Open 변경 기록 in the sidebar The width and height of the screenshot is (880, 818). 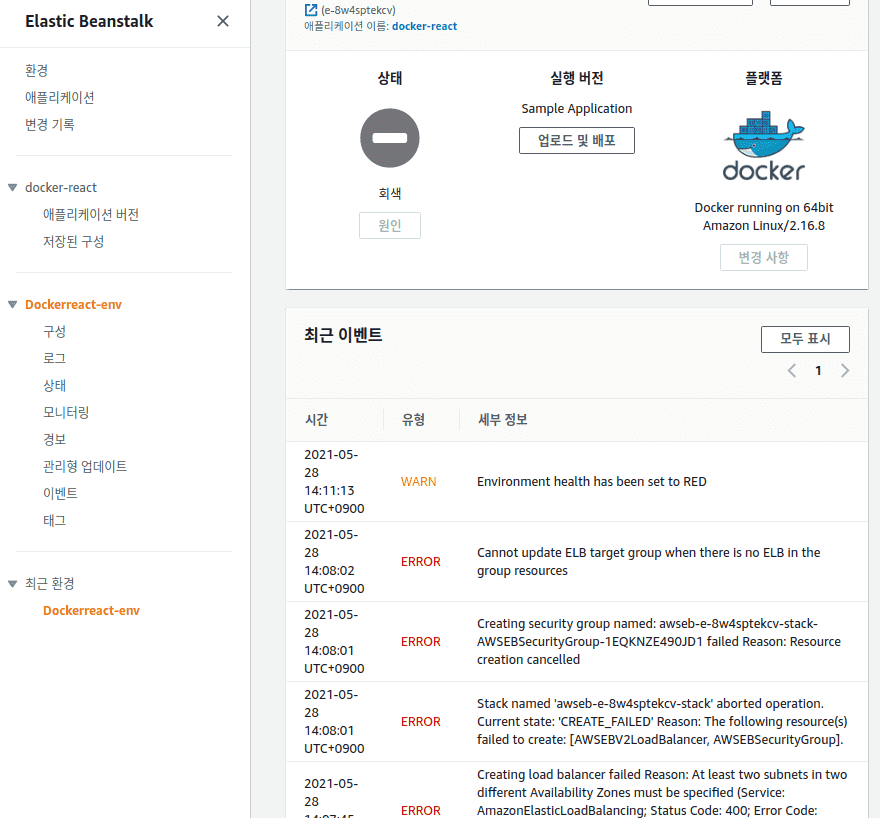(49, 125)
